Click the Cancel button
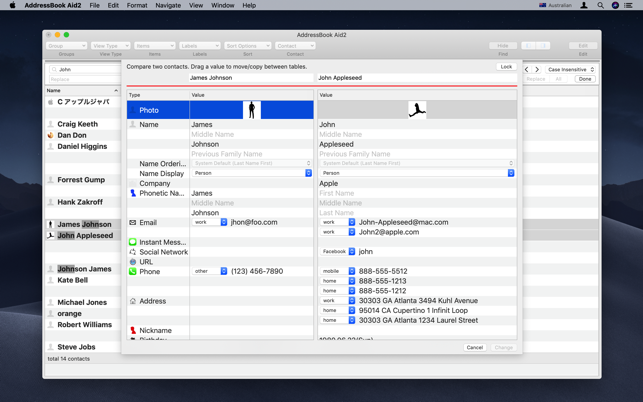This screenshot has height=402, width=643. [475, 347]
